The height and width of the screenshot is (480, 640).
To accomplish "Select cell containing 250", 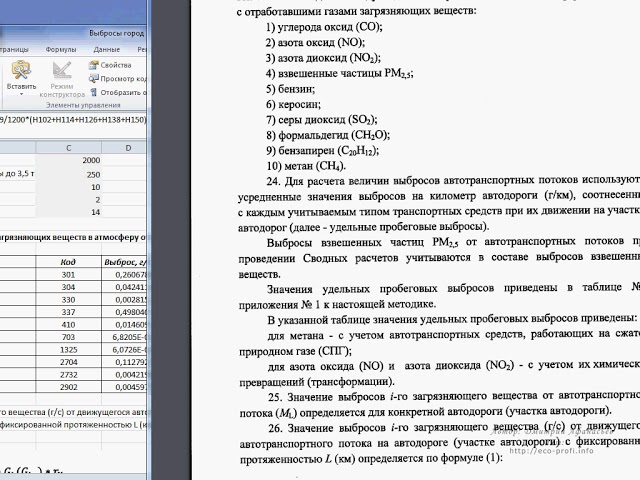I will 69,174.
